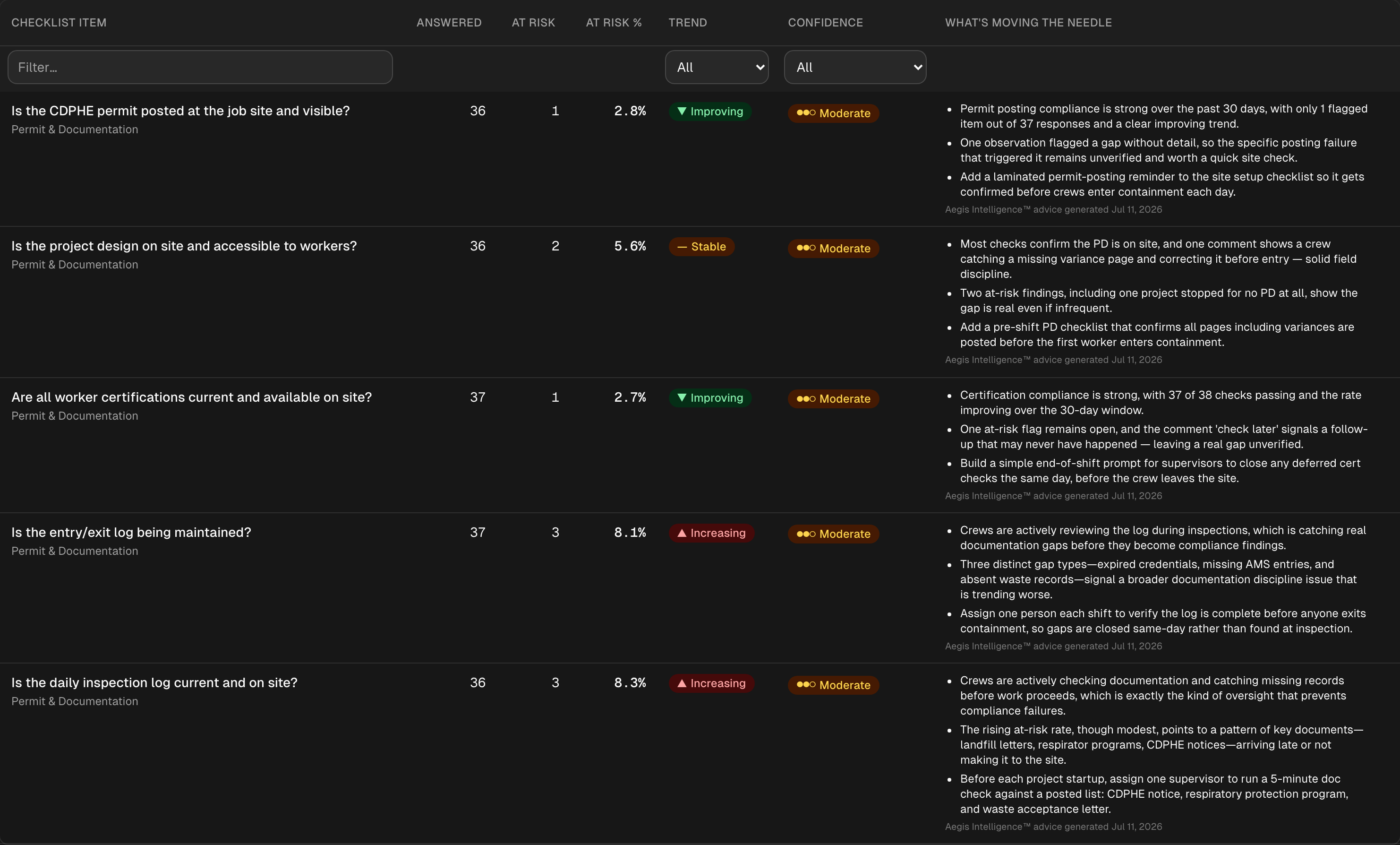Viewport: 1400px width, 845px height.
Task: Click the Trend column header
Action: (687, 23)
